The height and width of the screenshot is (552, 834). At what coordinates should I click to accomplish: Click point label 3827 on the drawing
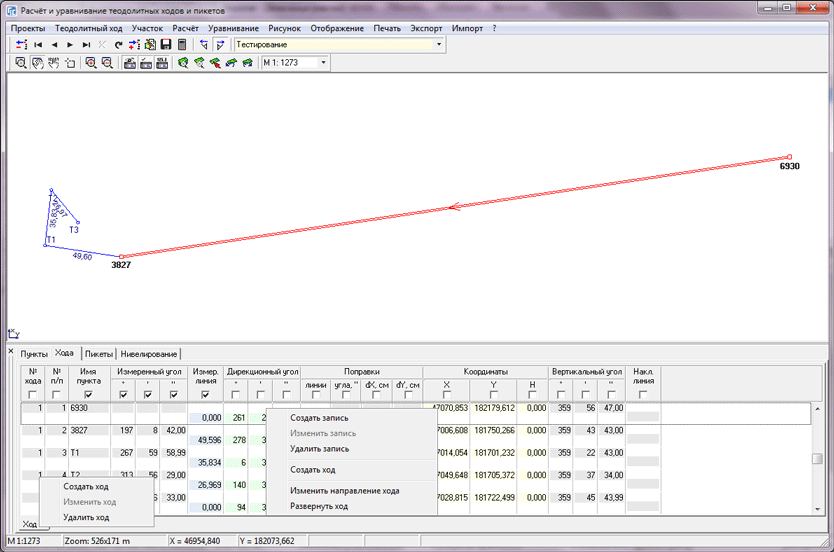121,265
